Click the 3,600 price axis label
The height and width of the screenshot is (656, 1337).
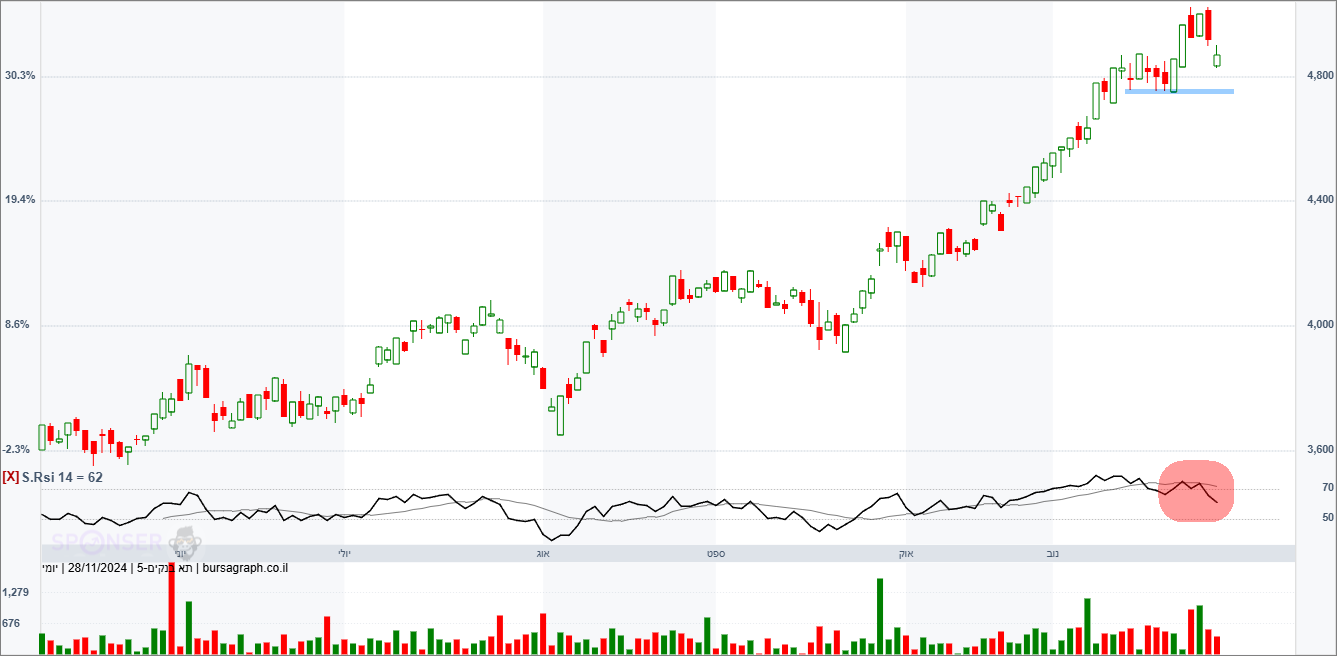click(1319, 450)
